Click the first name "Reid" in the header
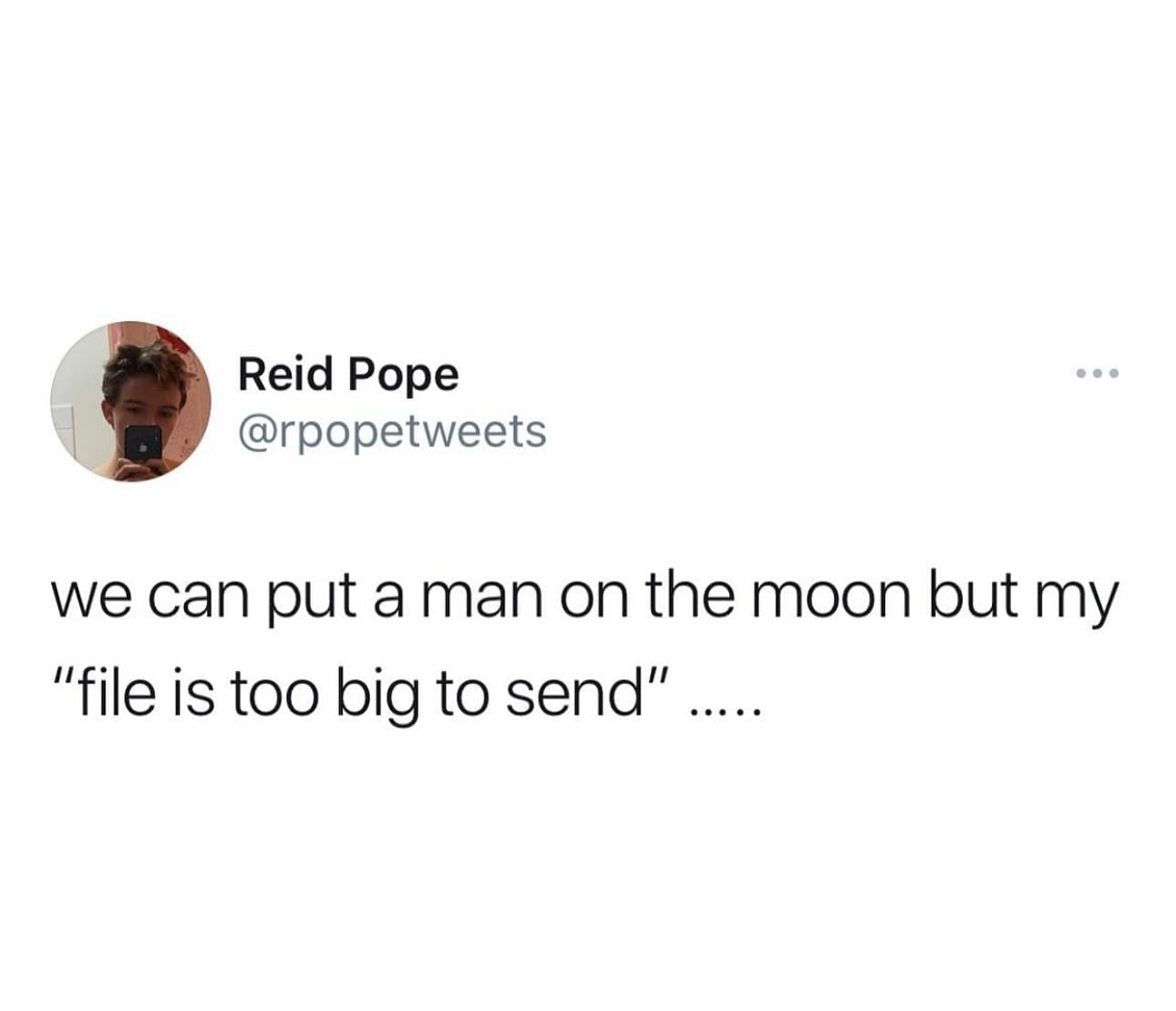This screenshot has height=1011, width=1176. click(x=284, y=373)
